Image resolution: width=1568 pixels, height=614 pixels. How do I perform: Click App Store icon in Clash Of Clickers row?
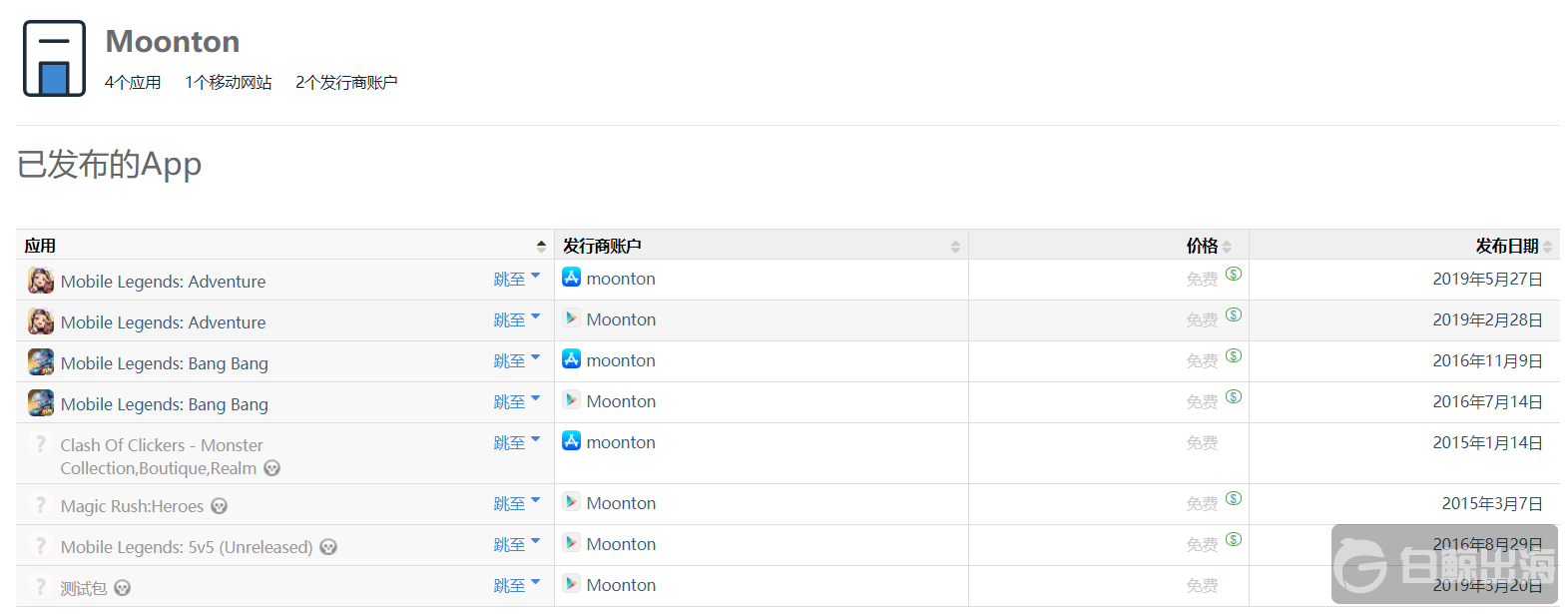click(571, 441)
